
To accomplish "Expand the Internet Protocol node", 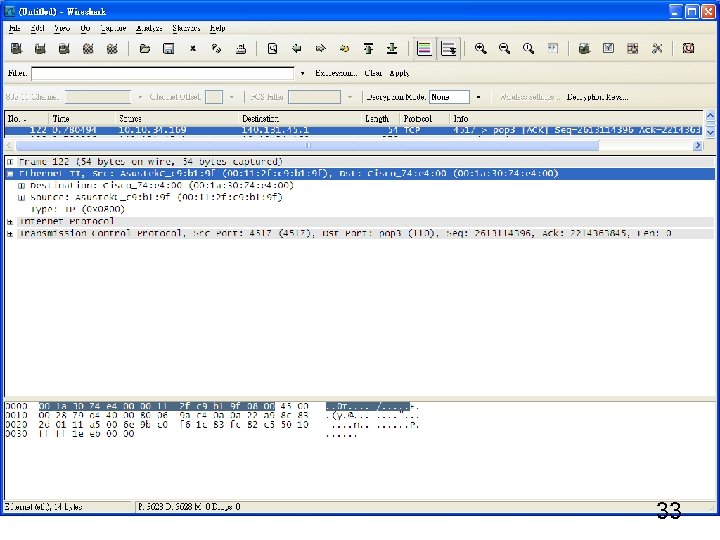I will [x=10, y=221].
